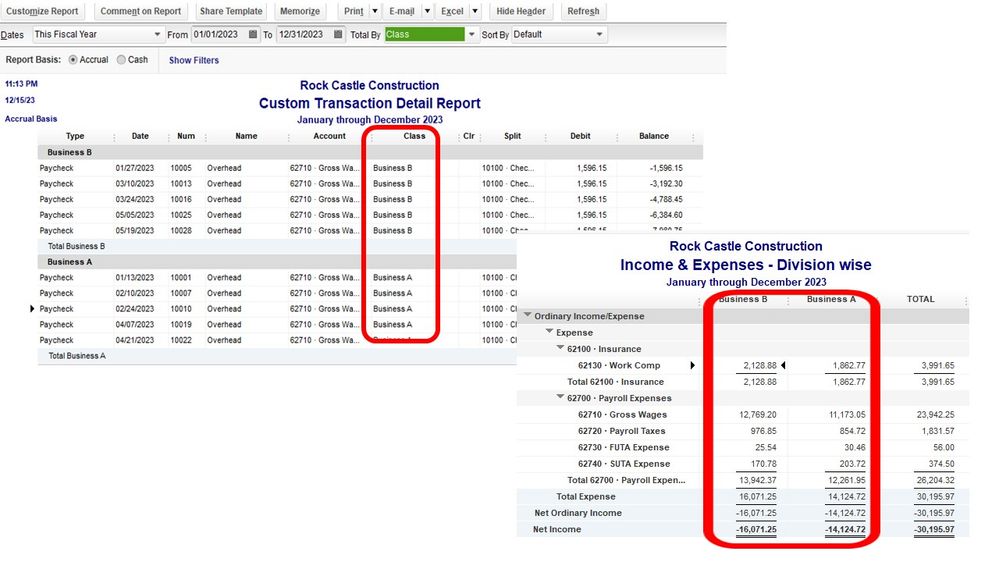The height and width of the screenshot is (562, 999).
Task: Click Total Expense amount 30,195.97
Action: click(935, 497)
